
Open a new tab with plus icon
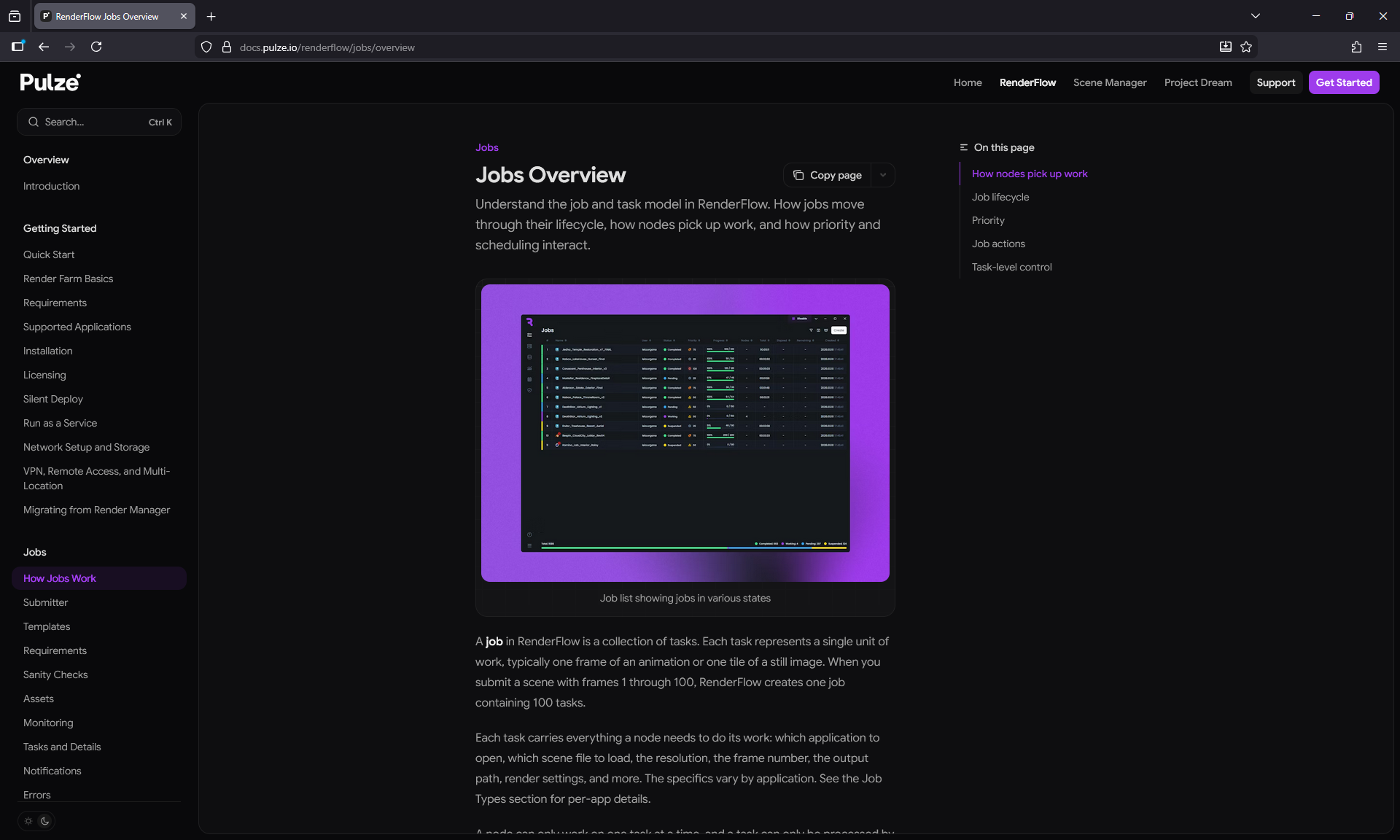point(211,16)
